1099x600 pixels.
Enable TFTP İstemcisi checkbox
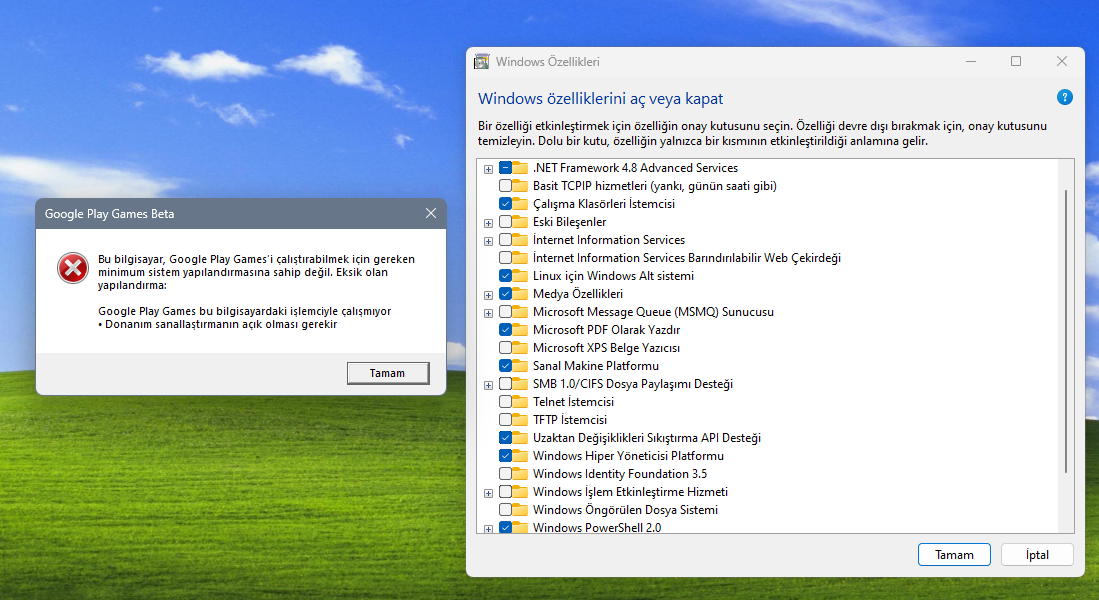[x=505, y=420]
